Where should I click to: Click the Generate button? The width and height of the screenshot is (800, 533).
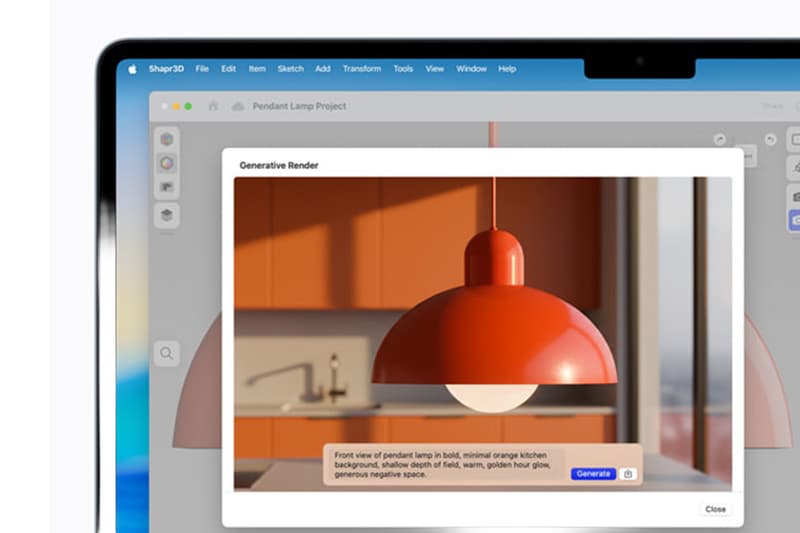pos(593,474)
